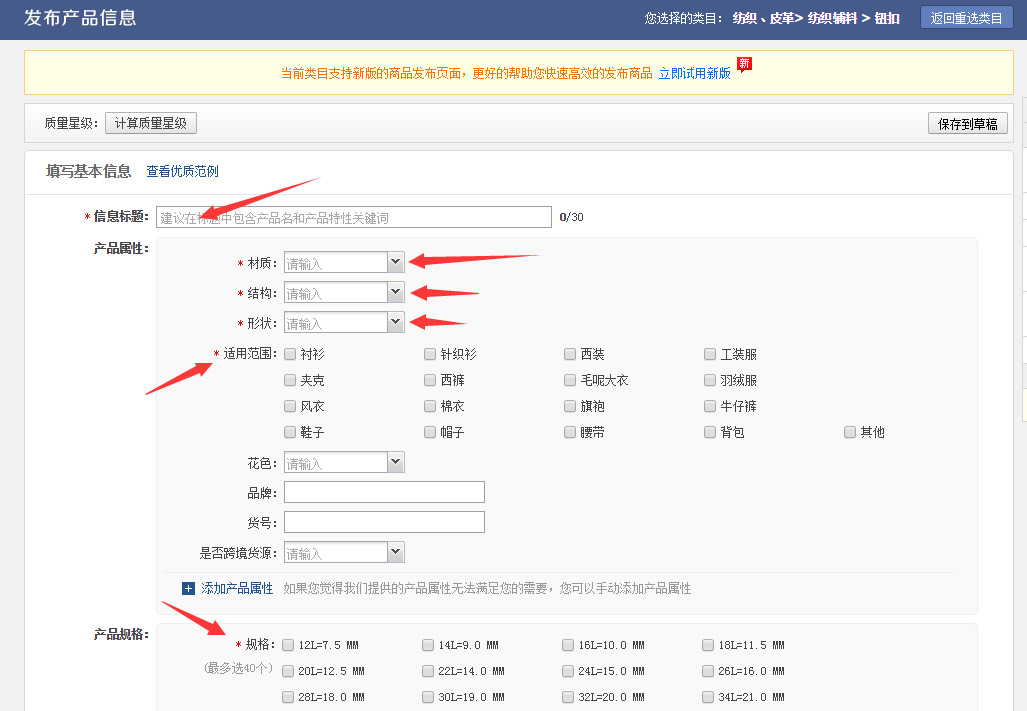Check the 28L=18.0 MM checkbox
The width and height of the screenshot is (1027, 711).
[288, 697]
